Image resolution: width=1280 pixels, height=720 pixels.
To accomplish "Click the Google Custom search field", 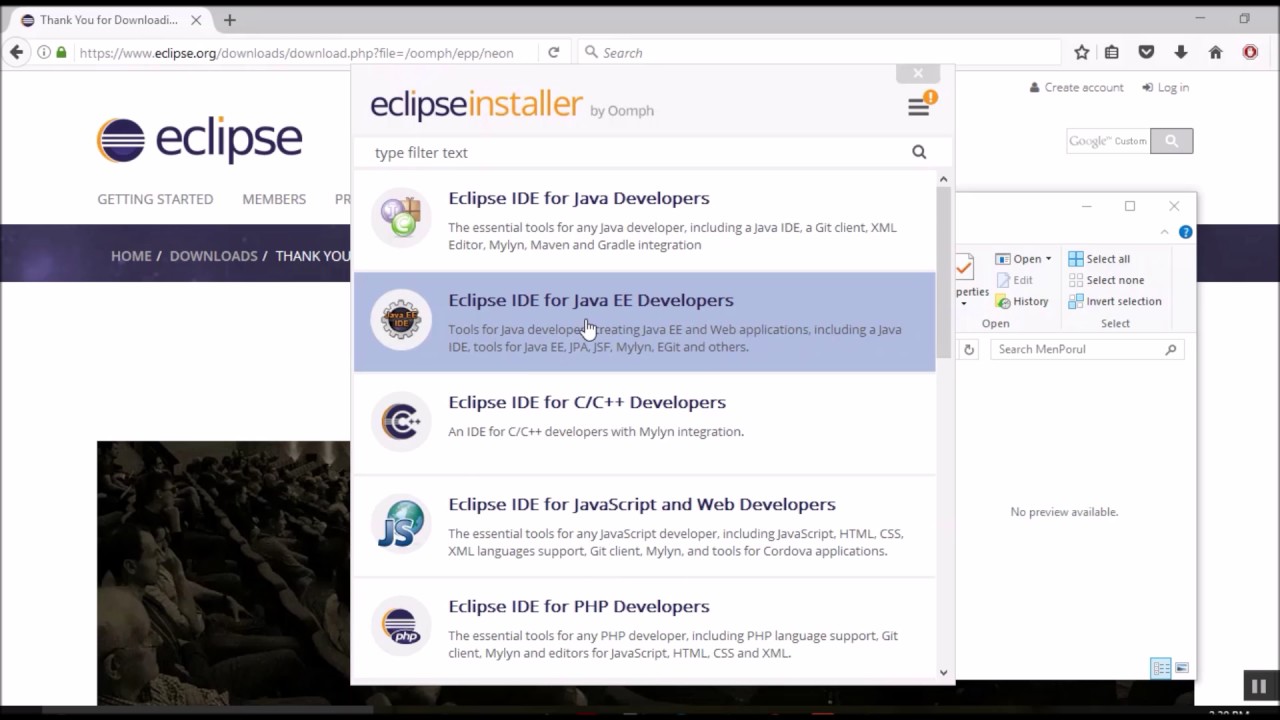I will click(x=1108, y=141).
